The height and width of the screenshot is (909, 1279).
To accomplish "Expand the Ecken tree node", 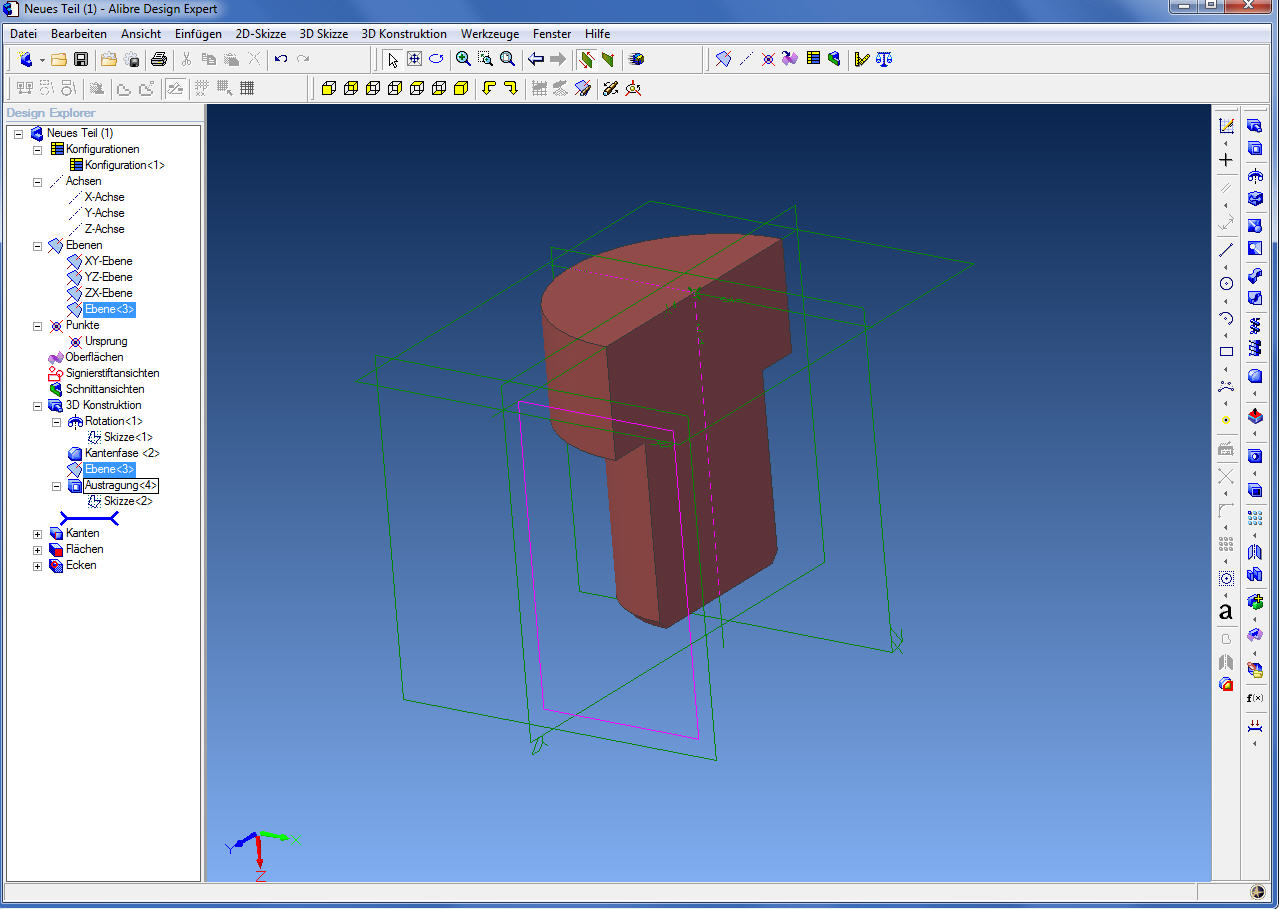I will [37, 566].
